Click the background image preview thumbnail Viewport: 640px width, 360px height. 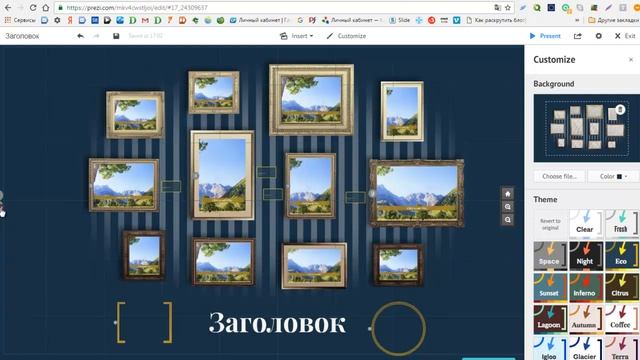(x=587, y=128)
